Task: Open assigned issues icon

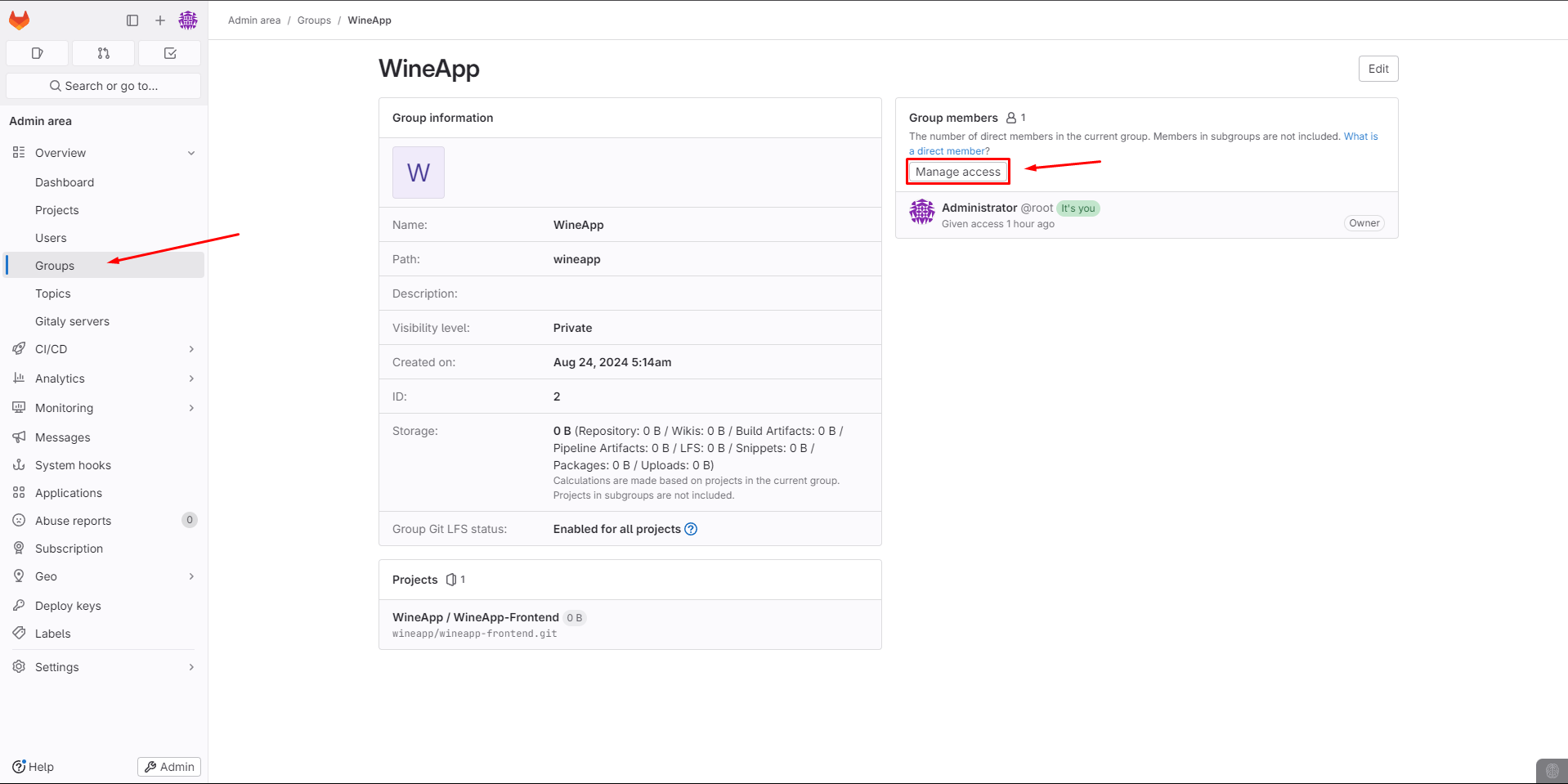Action: 37,53
